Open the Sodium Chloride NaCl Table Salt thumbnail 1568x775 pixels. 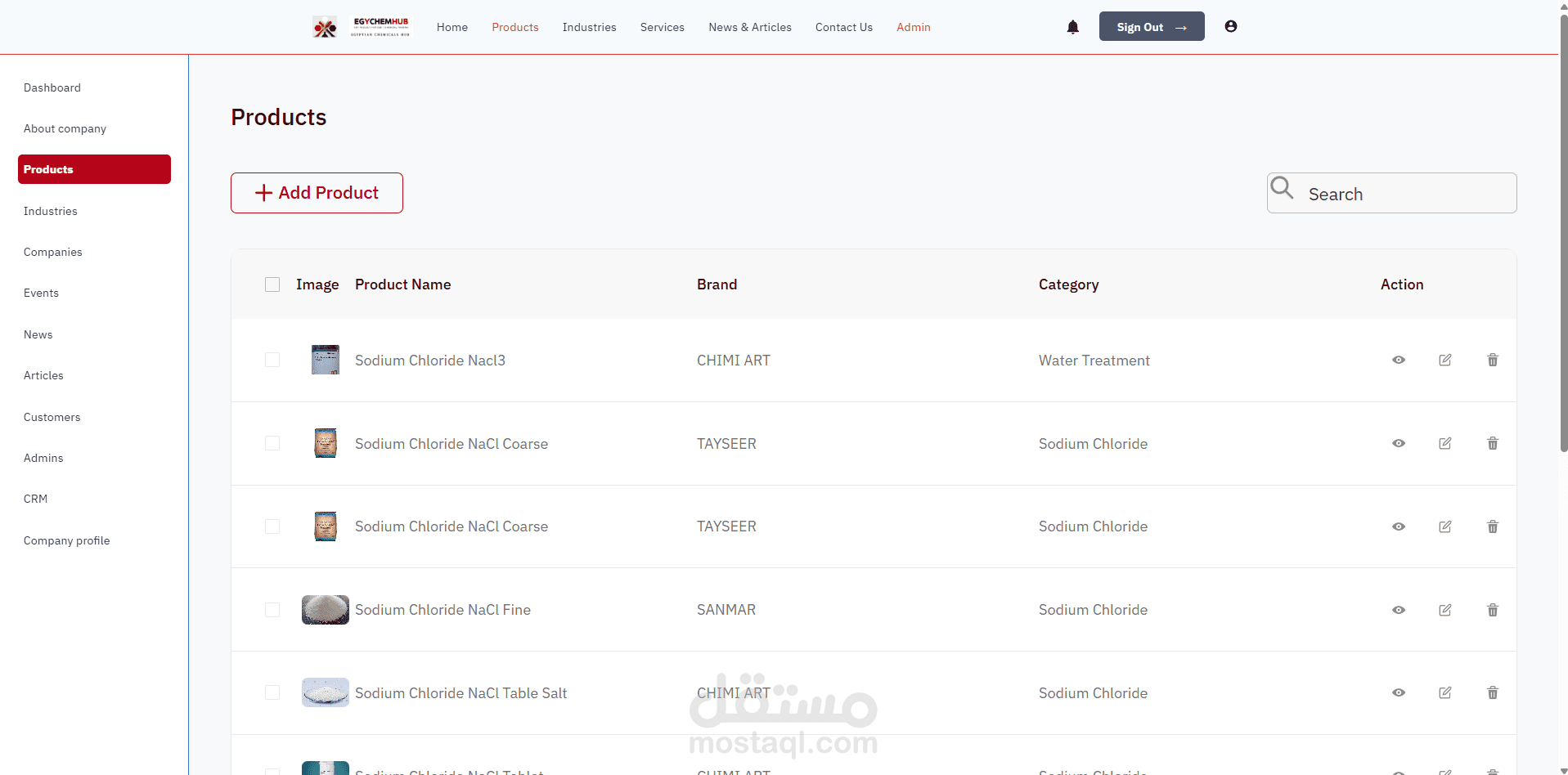click(x=326, y=692)
